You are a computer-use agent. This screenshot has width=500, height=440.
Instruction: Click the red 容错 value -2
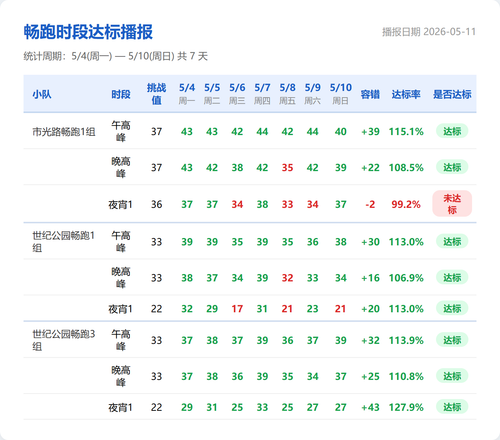(x=370, y=204)
